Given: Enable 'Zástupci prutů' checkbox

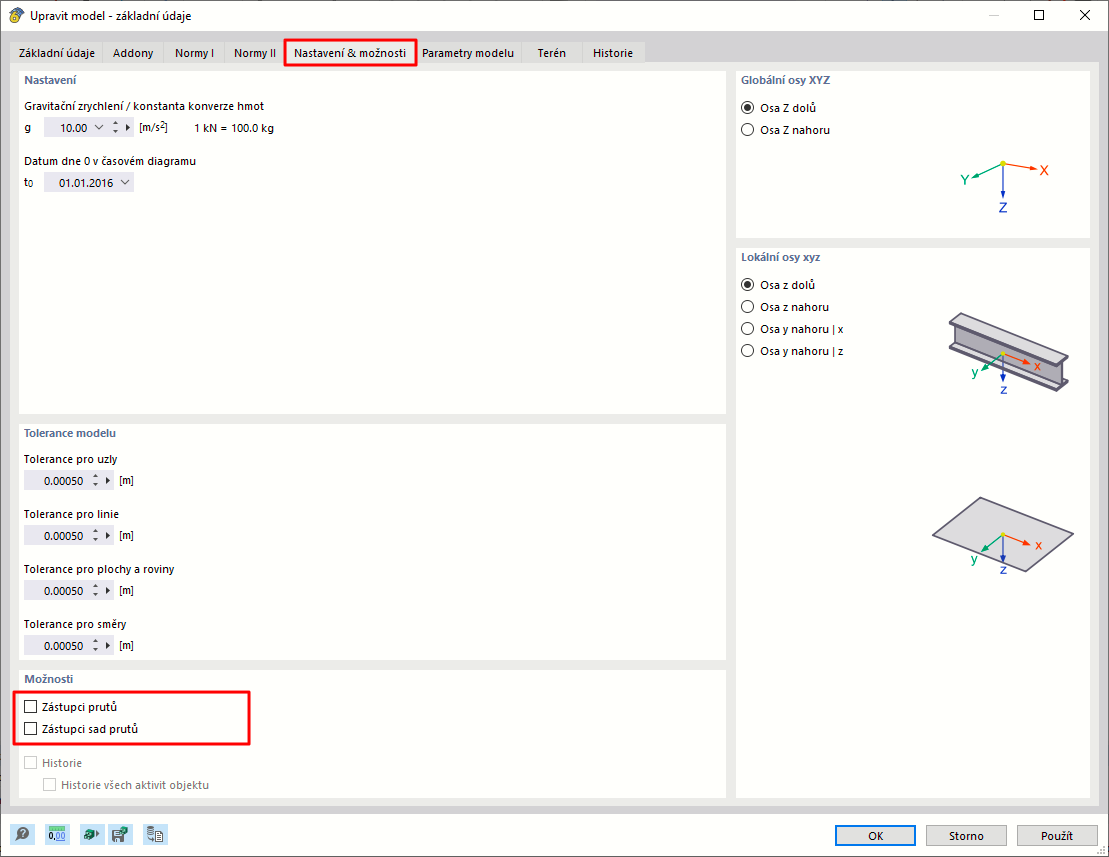Looking at the screenshot, I should click(30, 706).
